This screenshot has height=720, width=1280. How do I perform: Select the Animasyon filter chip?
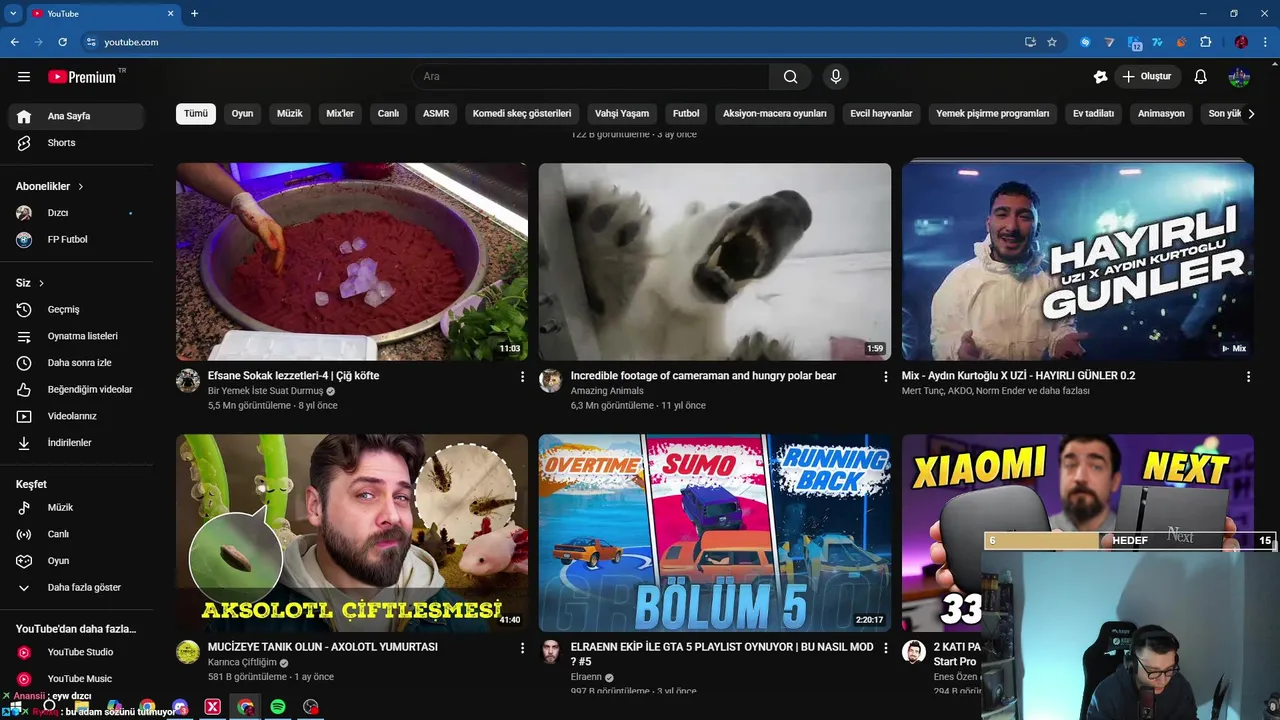1161,114
